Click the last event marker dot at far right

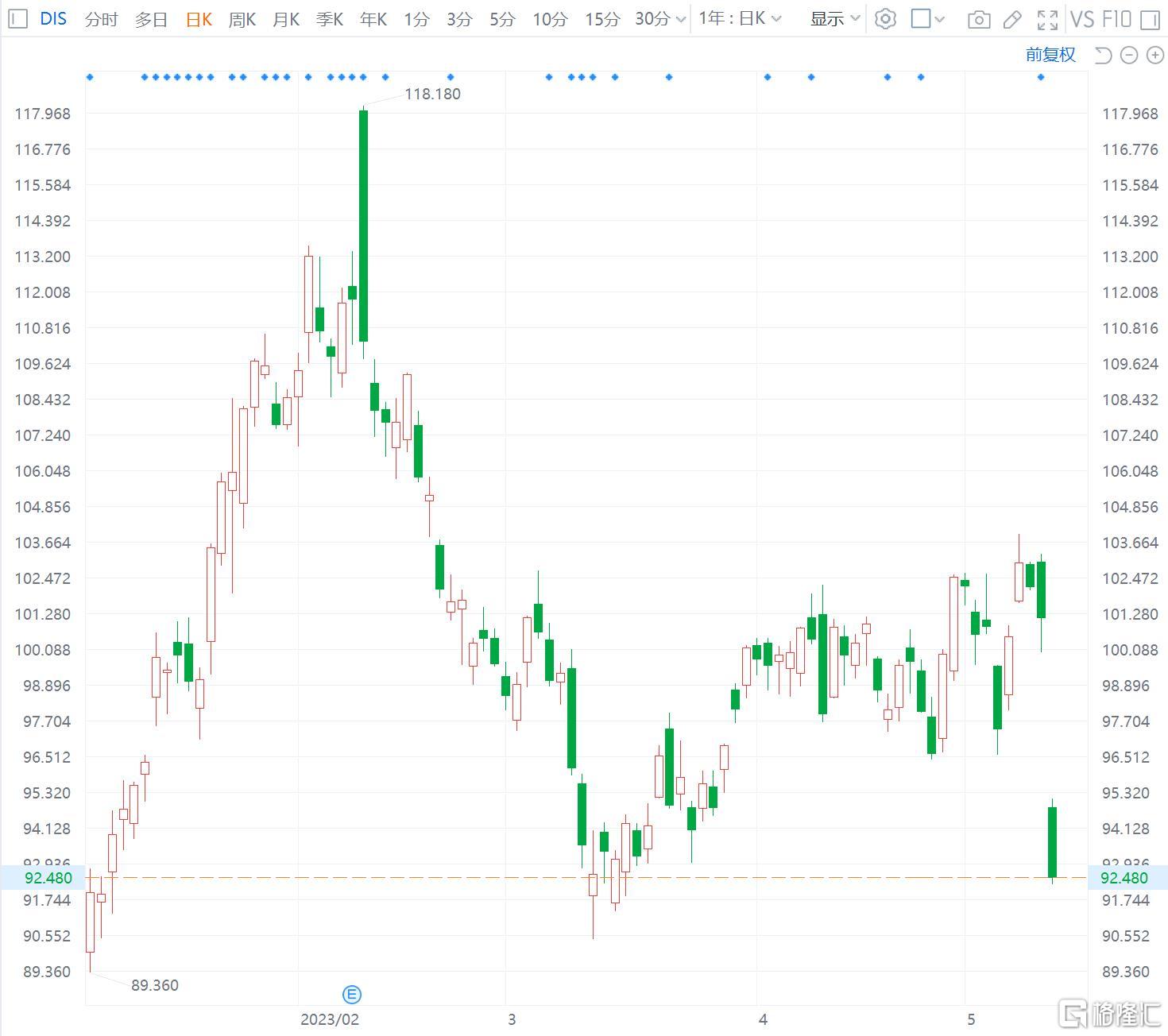1041,77
